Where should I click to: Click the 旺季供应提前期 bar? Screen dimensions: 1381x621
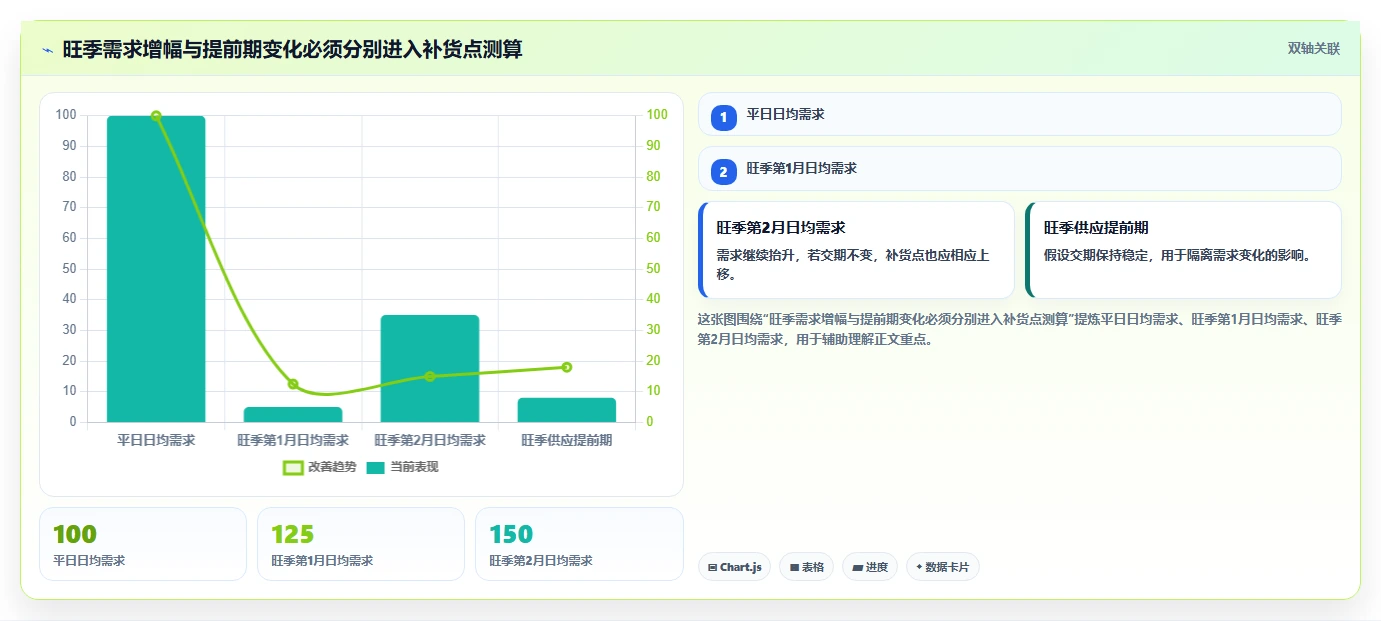pyautogui.click(x=567, y=410)
